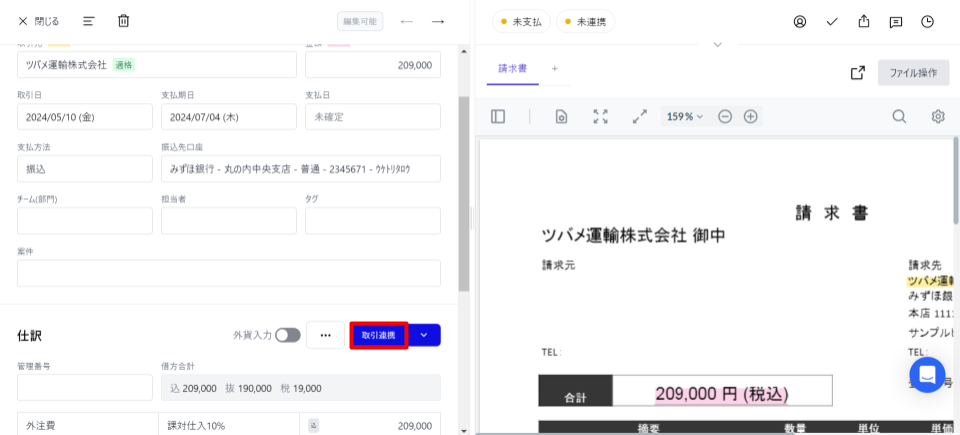Go to previous document arrow
The width and height of the screenshot is (960, 435).
406,21
